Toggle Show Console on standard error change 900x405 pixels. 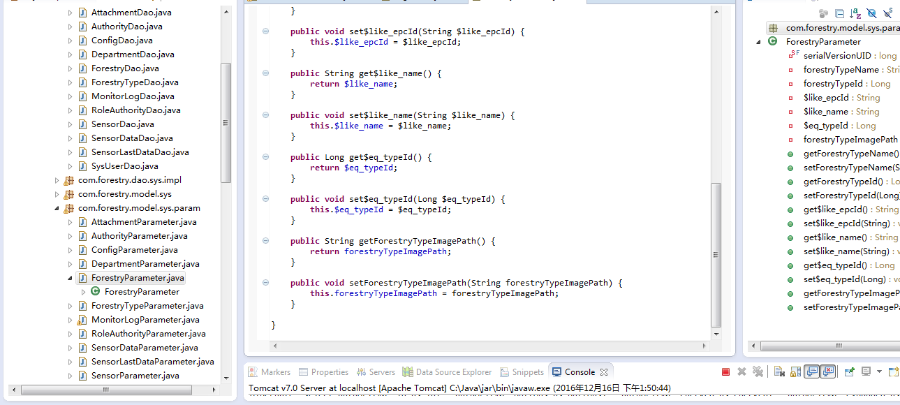pos(827,372)
